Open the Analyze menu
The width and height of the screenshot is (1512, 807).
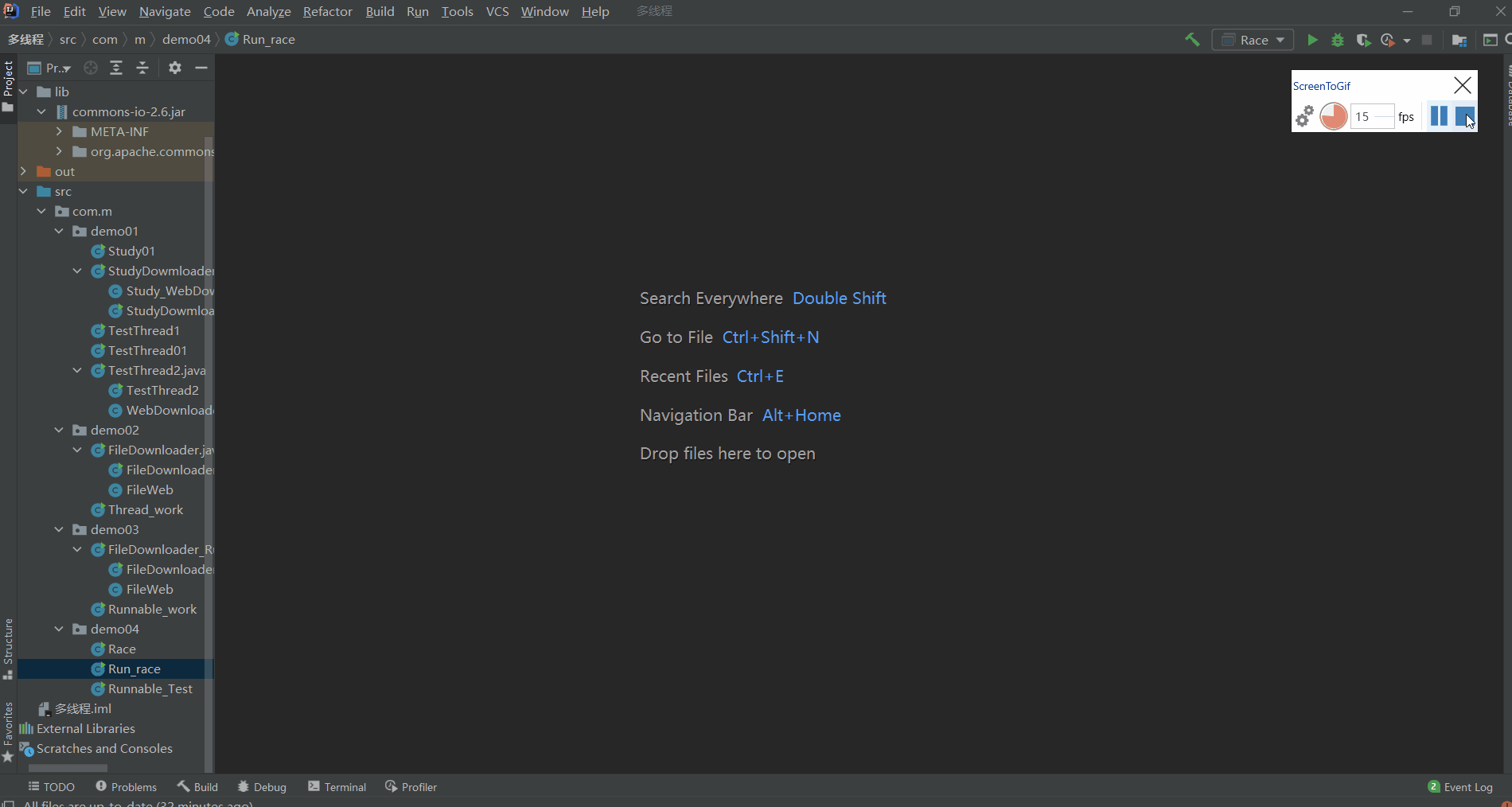[269, 11]
